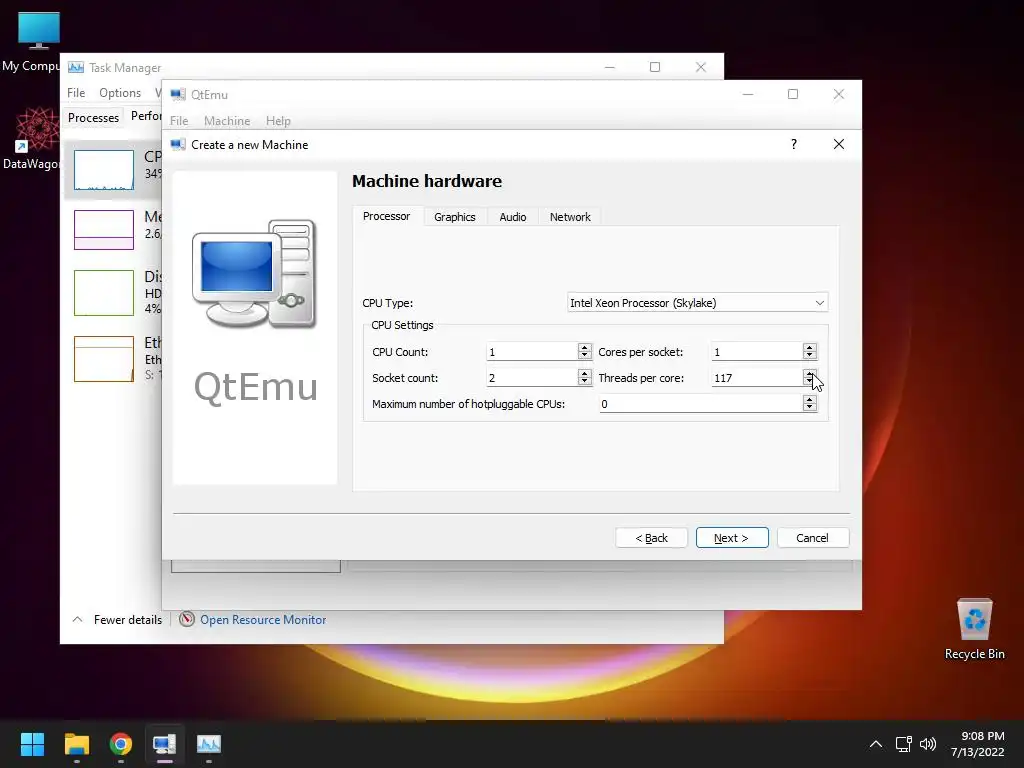Switch to the Audio tab
Image resolution: width=1024 pixels, height=768 pixels.
click(513, 217)
